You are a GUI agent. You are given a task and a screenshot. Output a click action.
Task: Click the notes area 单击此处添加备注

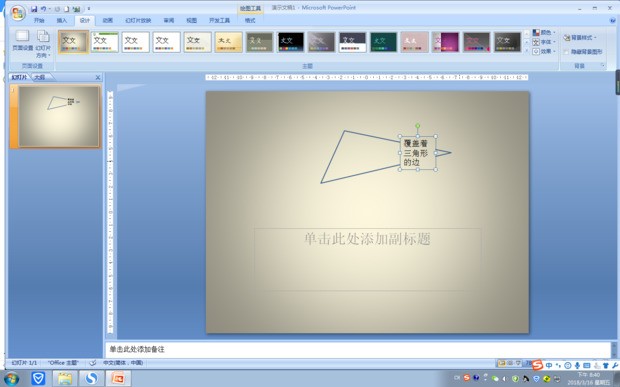point(358,349)
